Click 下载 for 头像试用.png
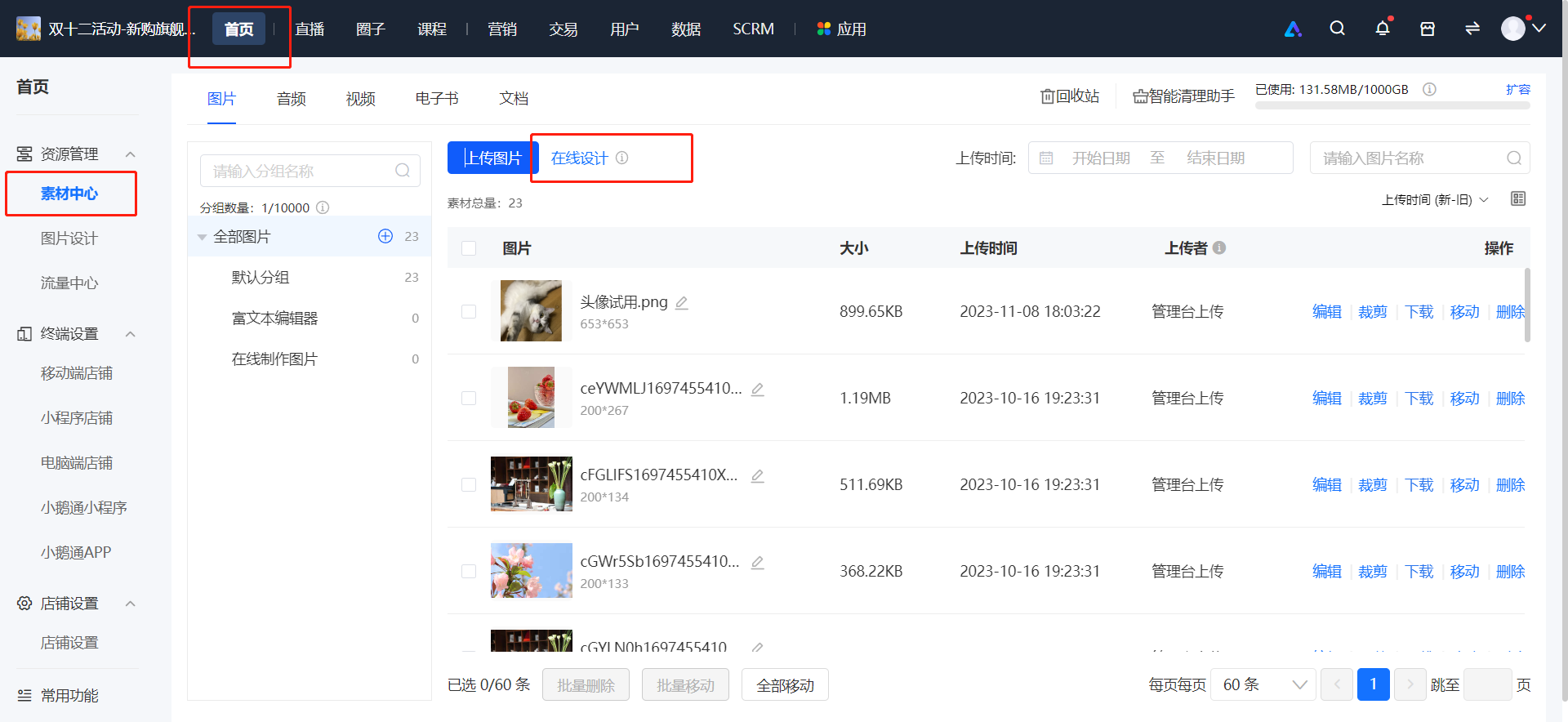 coord(1419,311)
